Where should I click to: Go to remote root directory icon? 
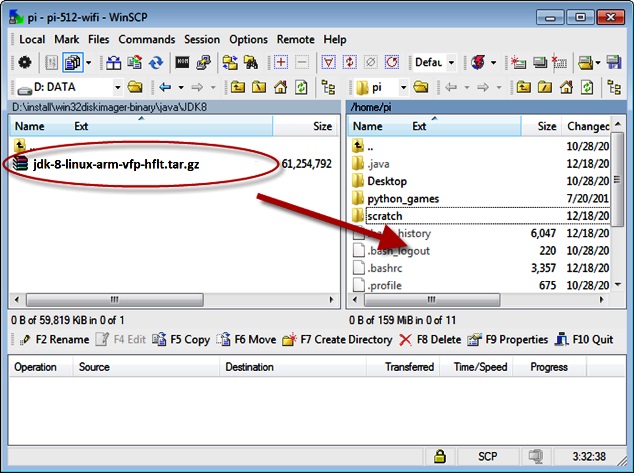(545, 87)
